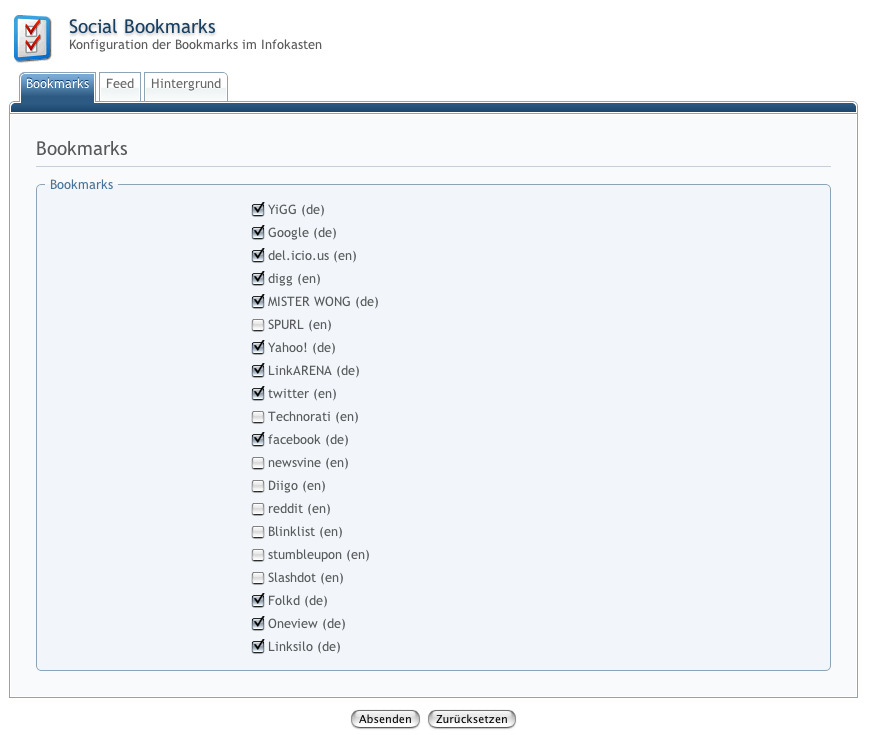The height and width of the screenshot is (735, 870).
Task: Uncheck the twitter (en) bookmark
Action: [x=258, y=394]
